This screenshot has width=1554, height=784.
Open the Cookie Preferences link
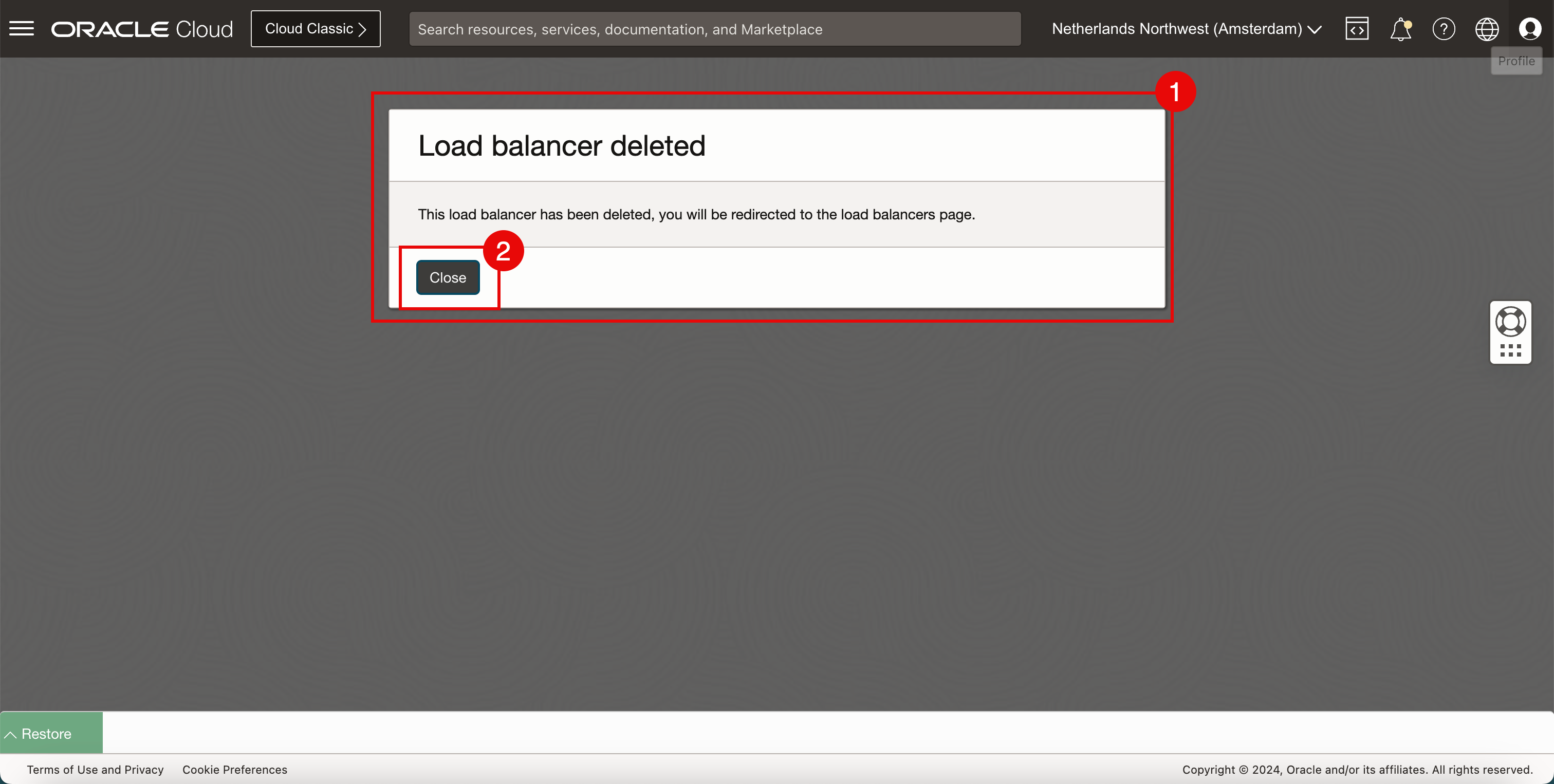coord(235,770)
